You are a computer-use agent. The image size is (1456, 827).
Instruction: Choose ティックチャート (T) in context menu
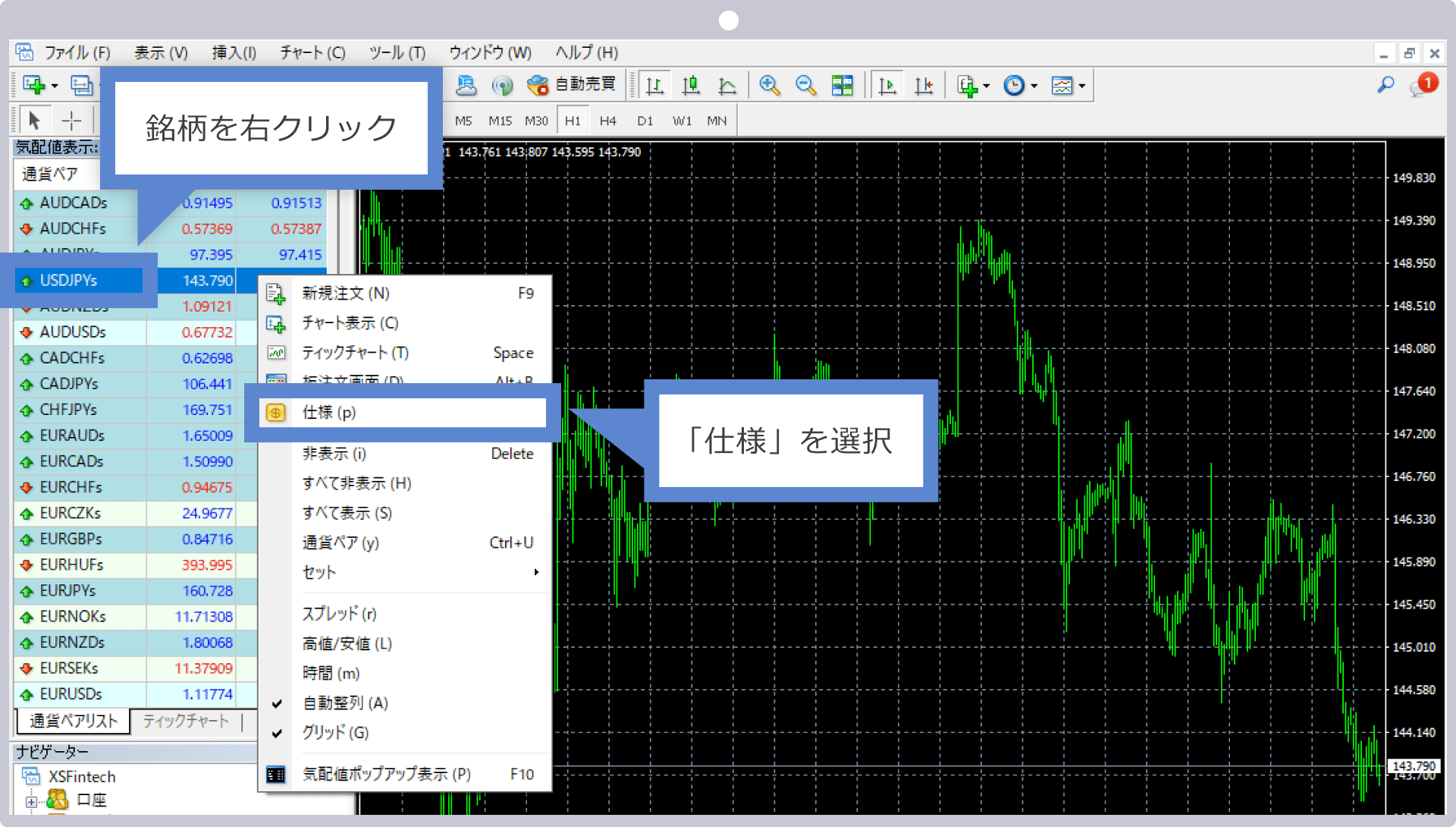pyautogui.click(x=404, y=353)
